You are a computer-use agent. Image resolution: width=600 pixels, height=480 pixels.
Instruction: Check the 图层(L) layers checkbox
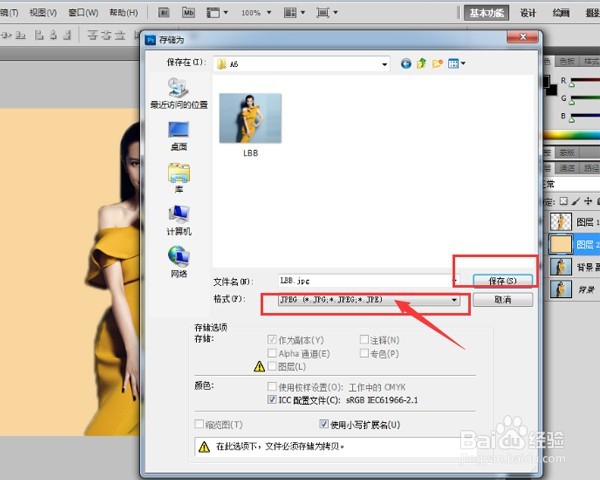[x=272, y=366]
